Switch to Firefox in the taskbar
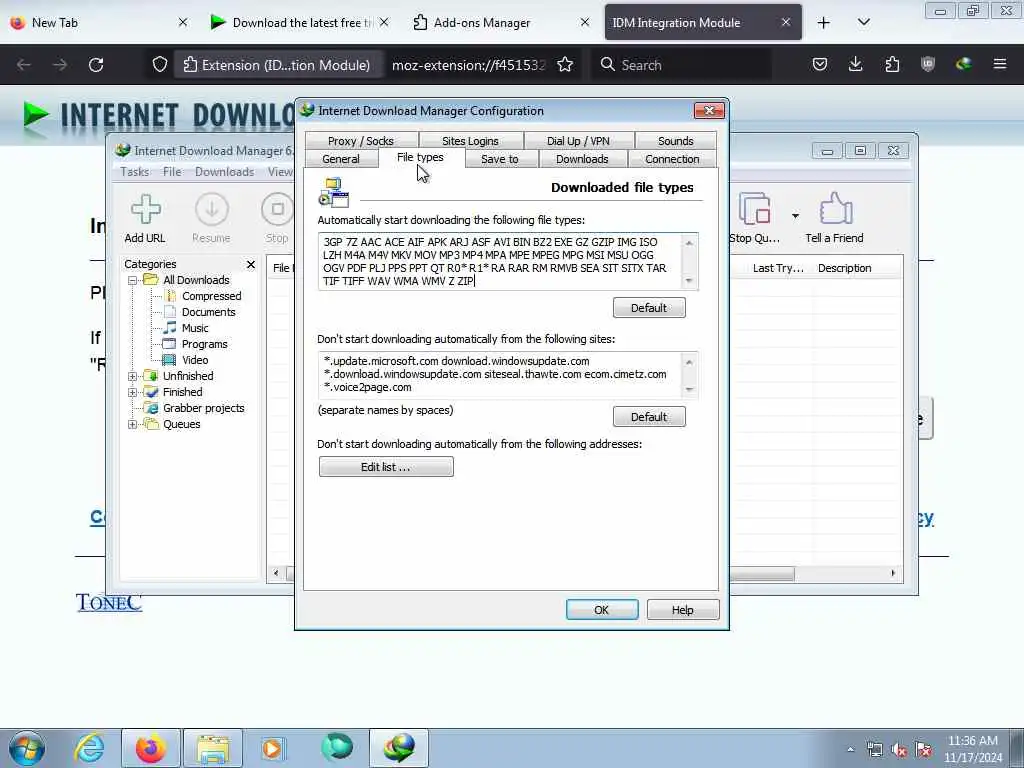This screenshot has height=768, width=1024. click(x=150, y=748)
